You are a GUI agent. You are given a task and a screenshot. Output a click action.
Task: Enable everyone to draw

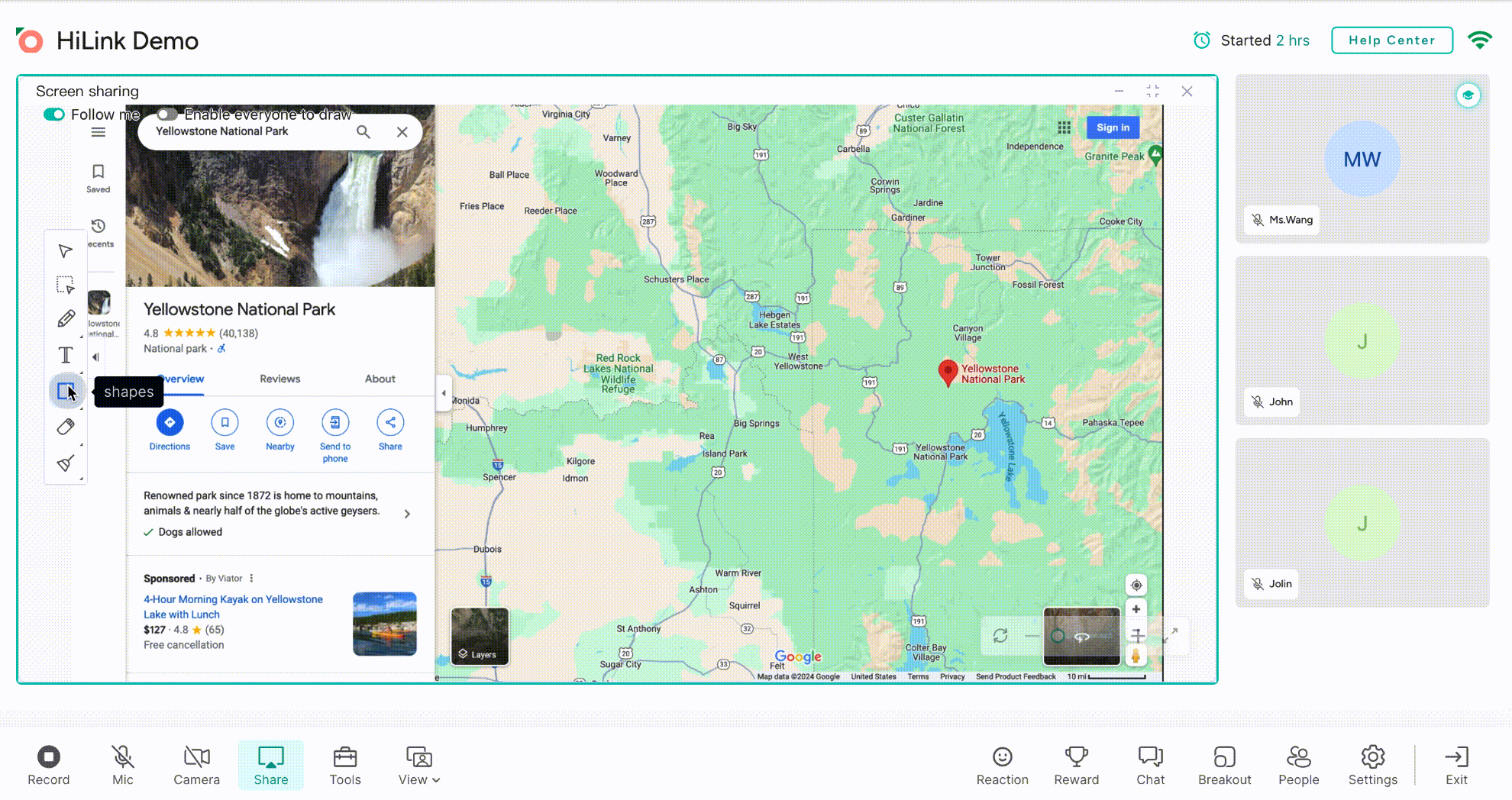tap(167, 115)
